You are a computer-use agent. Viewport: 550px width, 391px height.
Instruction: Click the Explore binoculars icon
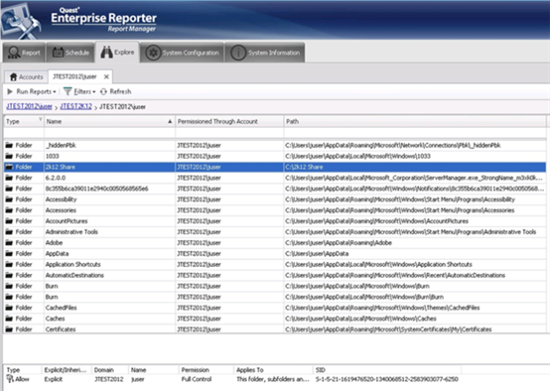[x=106, y=52]
